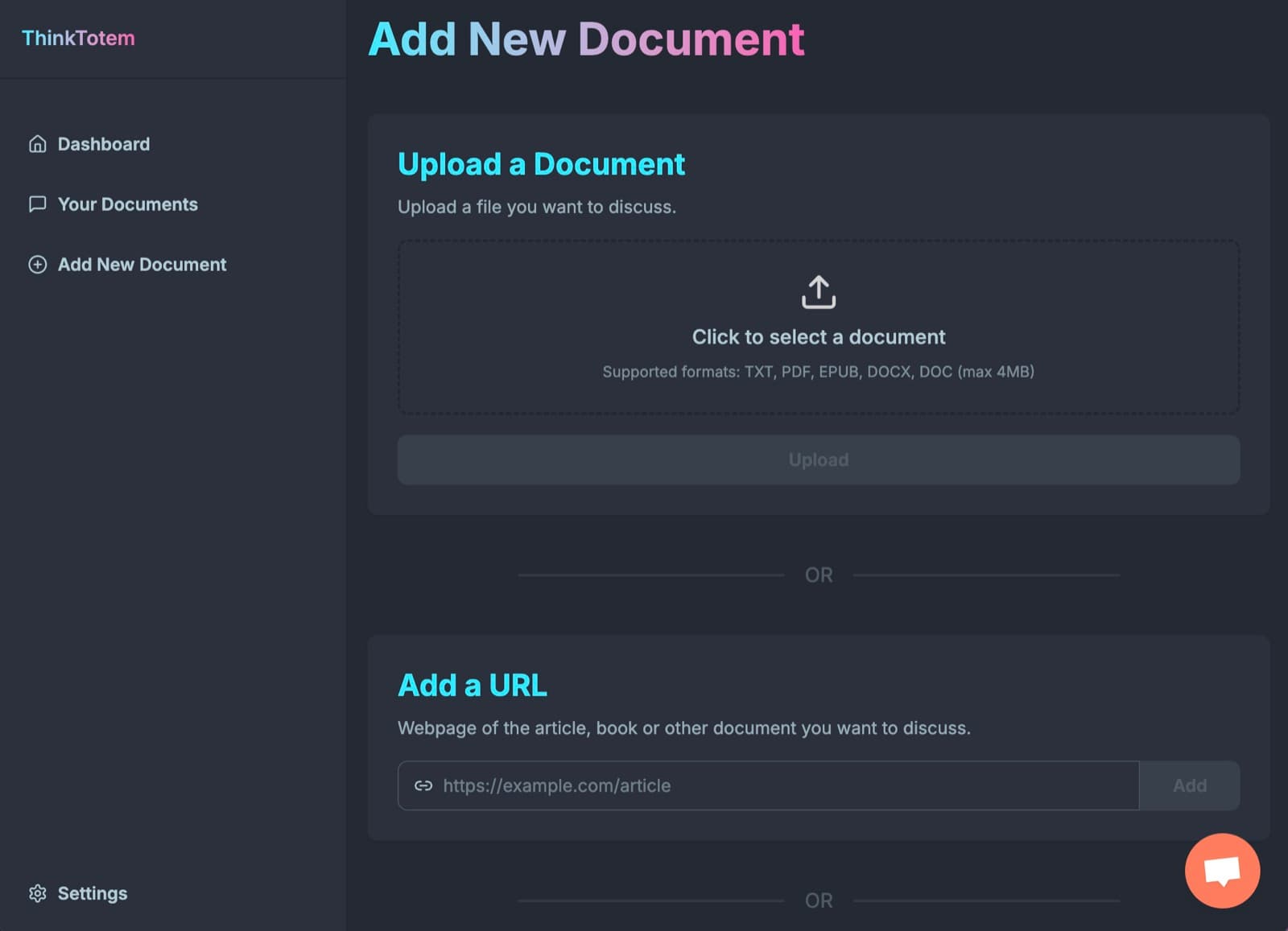Click the Dashboard home icon in sidebar

pos(37,143)
